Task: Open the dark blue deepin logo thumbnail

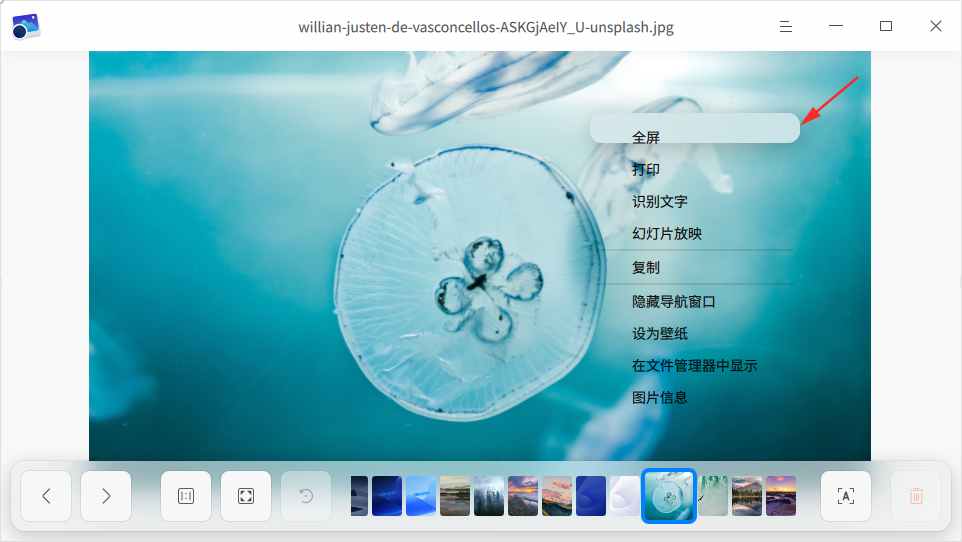Action: point(387,496)
